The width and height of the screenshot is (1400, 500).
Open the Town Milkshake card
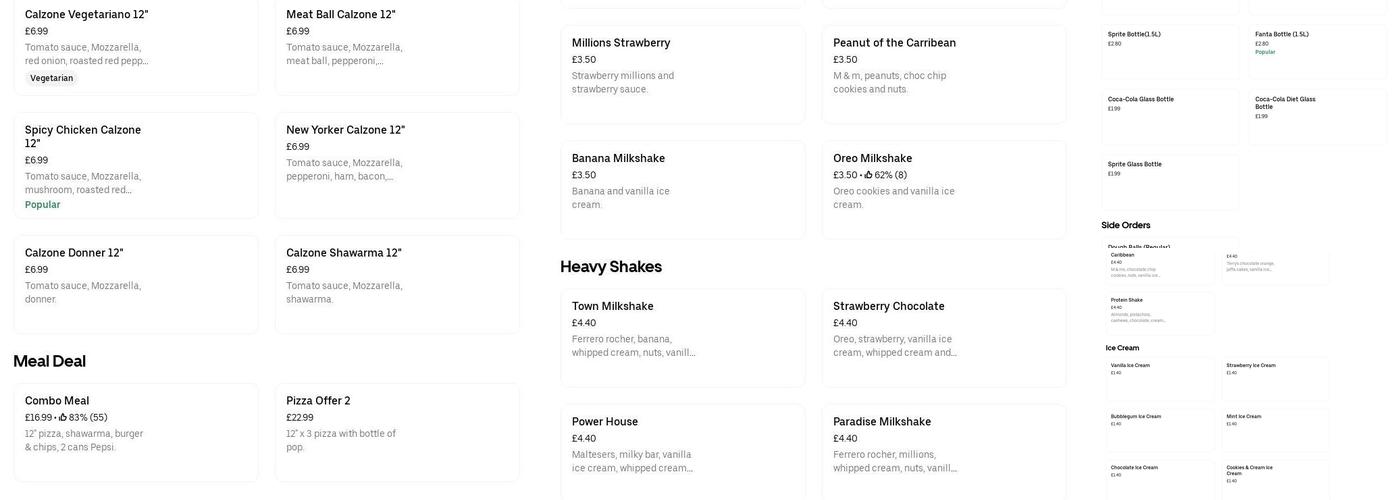[682, 338]
